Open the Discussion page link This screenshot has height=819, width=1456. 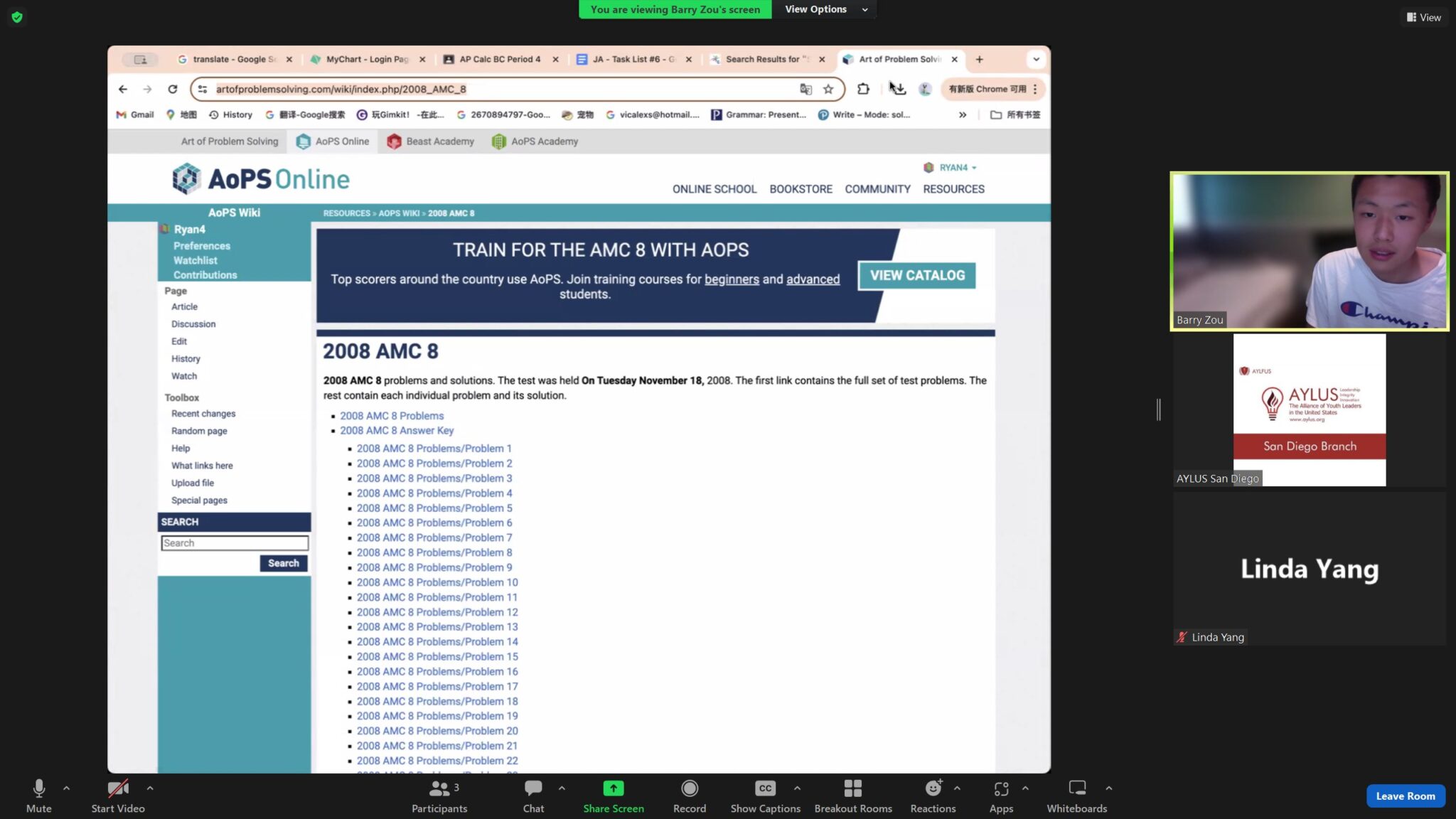193,324
